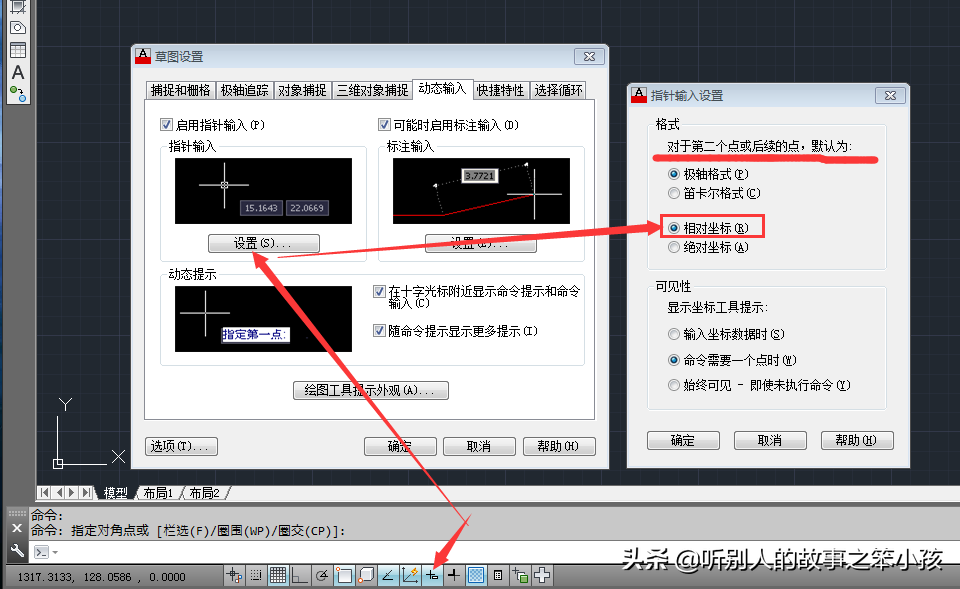The image size is (960, 589).
Task: Click 绘图工具提示外观(A) button
Action: [370, 391]
